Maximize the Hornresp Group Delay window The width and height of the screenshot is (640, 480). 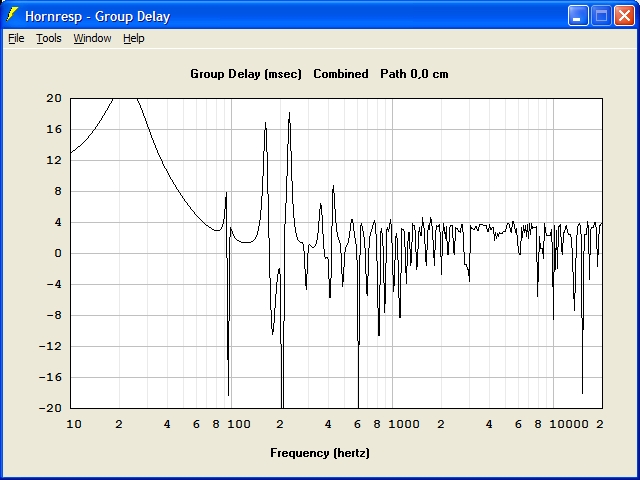(x=601, y=16)
